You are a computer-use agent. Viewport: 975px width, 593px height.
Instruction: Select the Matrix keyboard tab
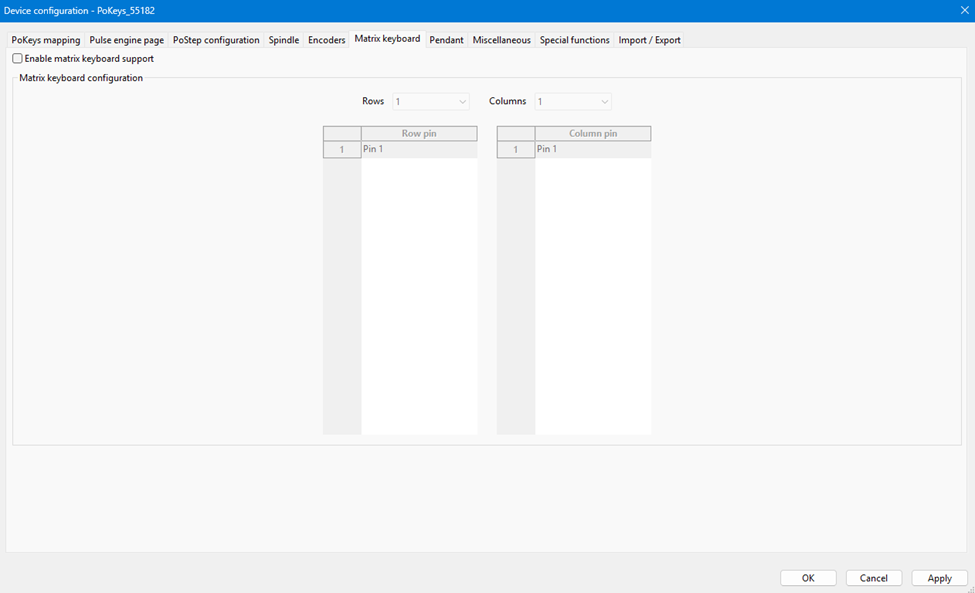[x=387, y=39]
